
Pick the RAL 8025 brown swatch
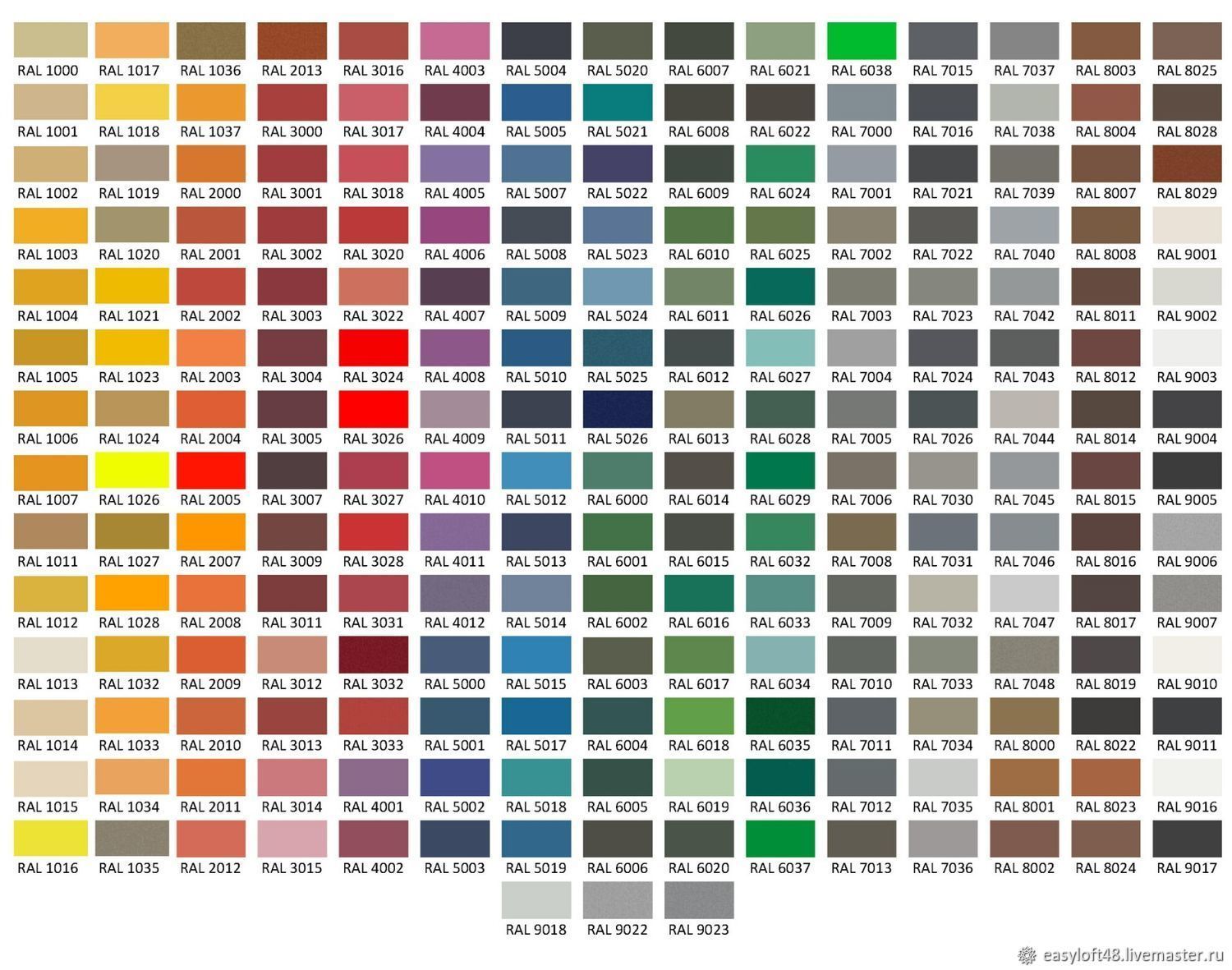tap(1187, 40)
